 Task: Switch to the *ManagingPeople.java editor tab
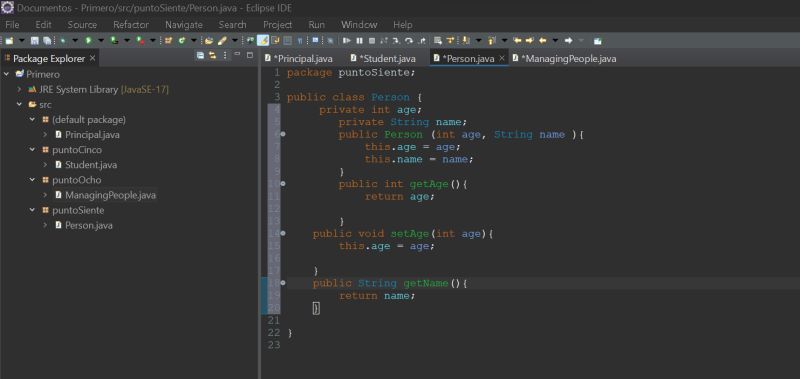tap(564, 59)
